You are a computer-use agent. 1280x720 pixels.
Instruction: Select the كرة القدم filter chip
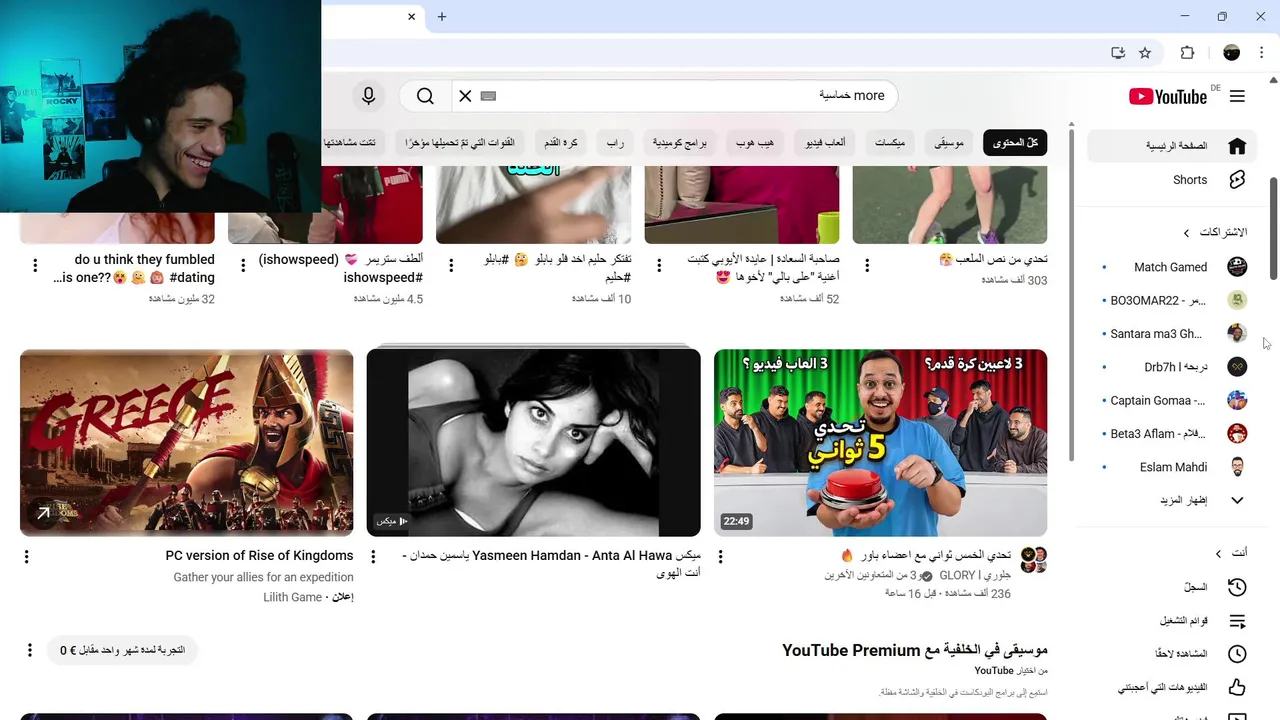point(561,143)
